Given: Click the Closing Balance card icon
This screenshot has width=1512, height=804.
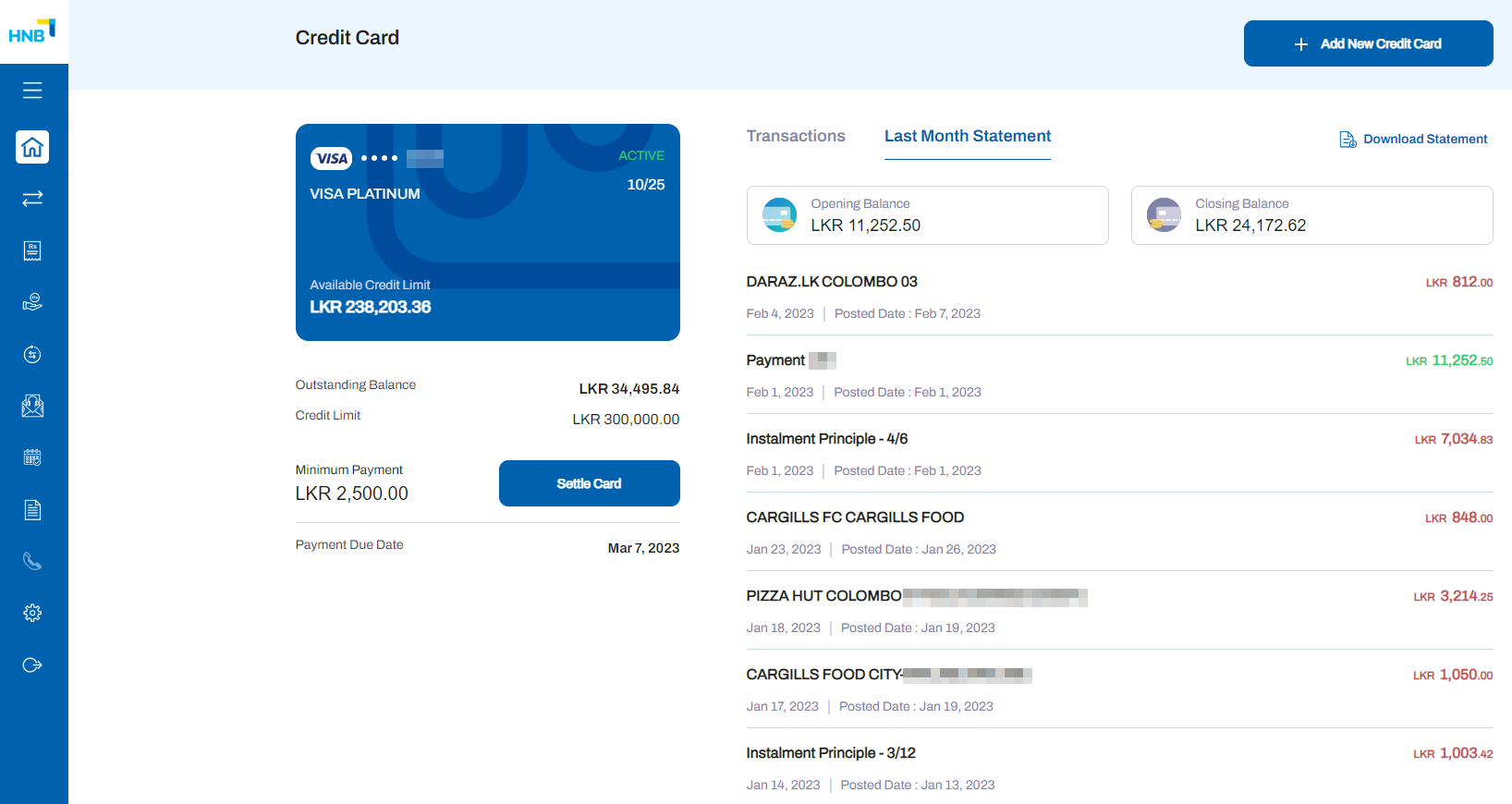Looking at the screenshot, I should [x=1164, y=215].
